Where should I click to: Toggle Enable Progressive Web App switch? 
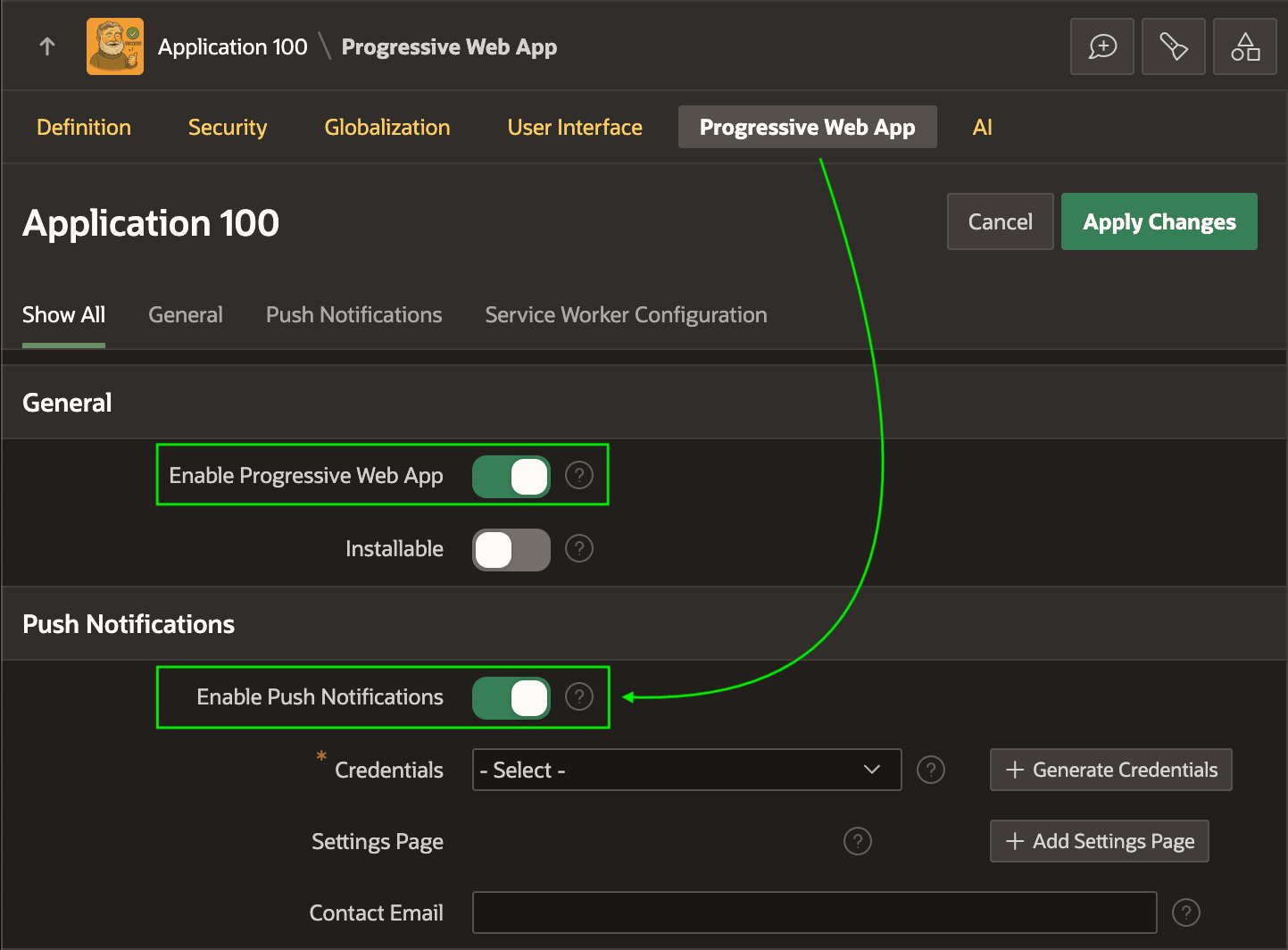[511, 476]
